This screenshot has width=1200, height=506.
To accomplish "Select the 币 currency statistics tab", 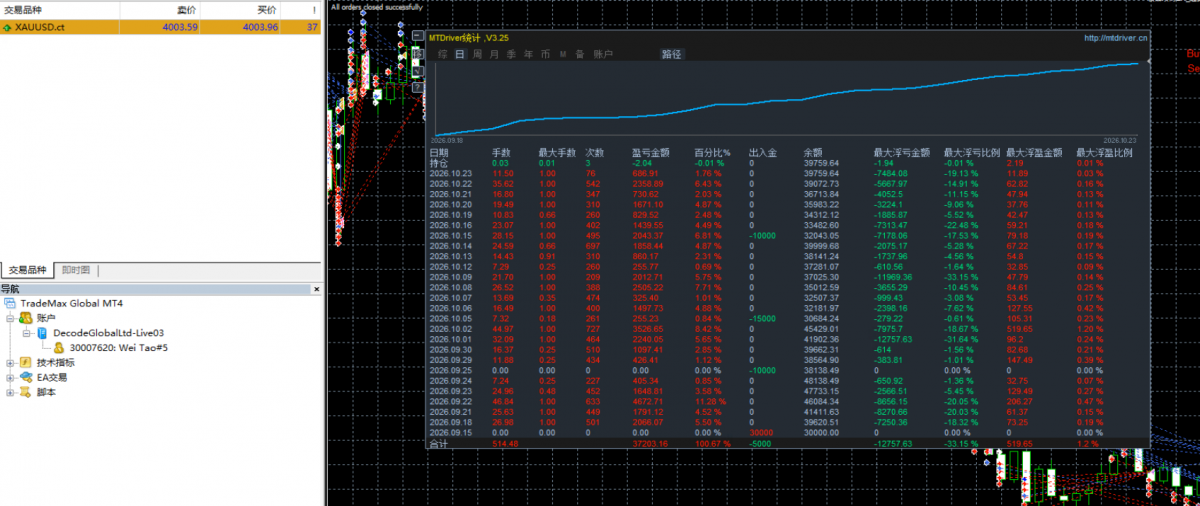I will (x=545, y=54).
